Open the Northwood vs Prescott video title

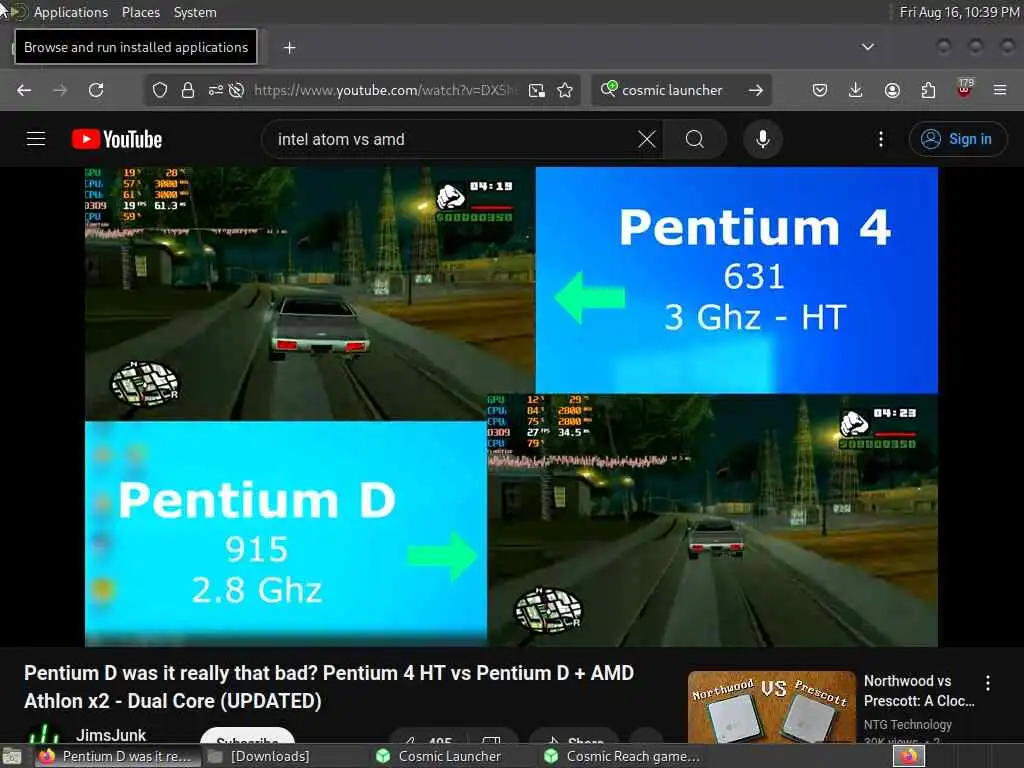pos(919,690)
